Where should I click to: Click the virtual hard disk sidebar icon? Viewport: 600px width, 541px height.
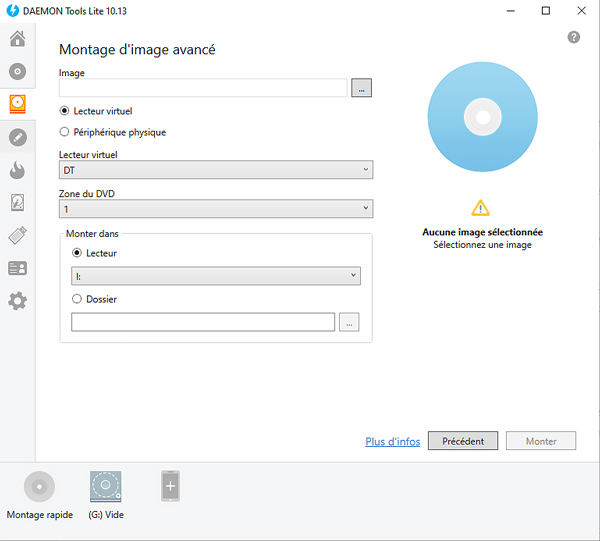(x=17, y=203)
